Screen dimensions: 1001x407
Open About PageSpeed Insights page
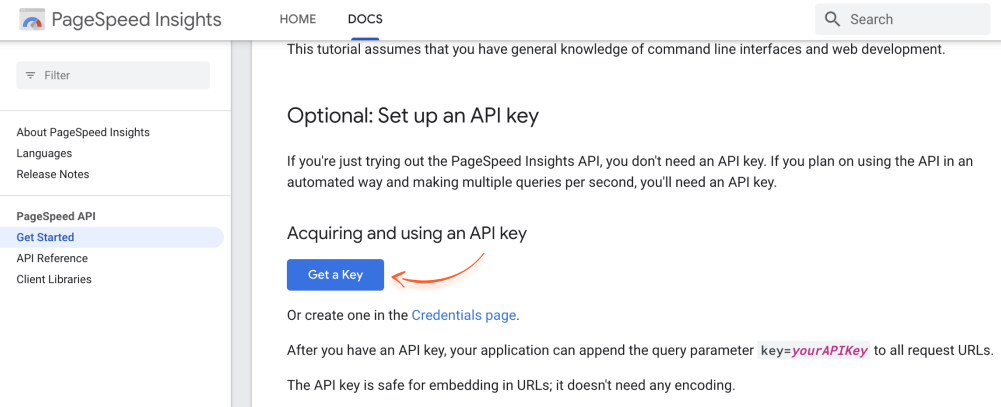(83, 132)
